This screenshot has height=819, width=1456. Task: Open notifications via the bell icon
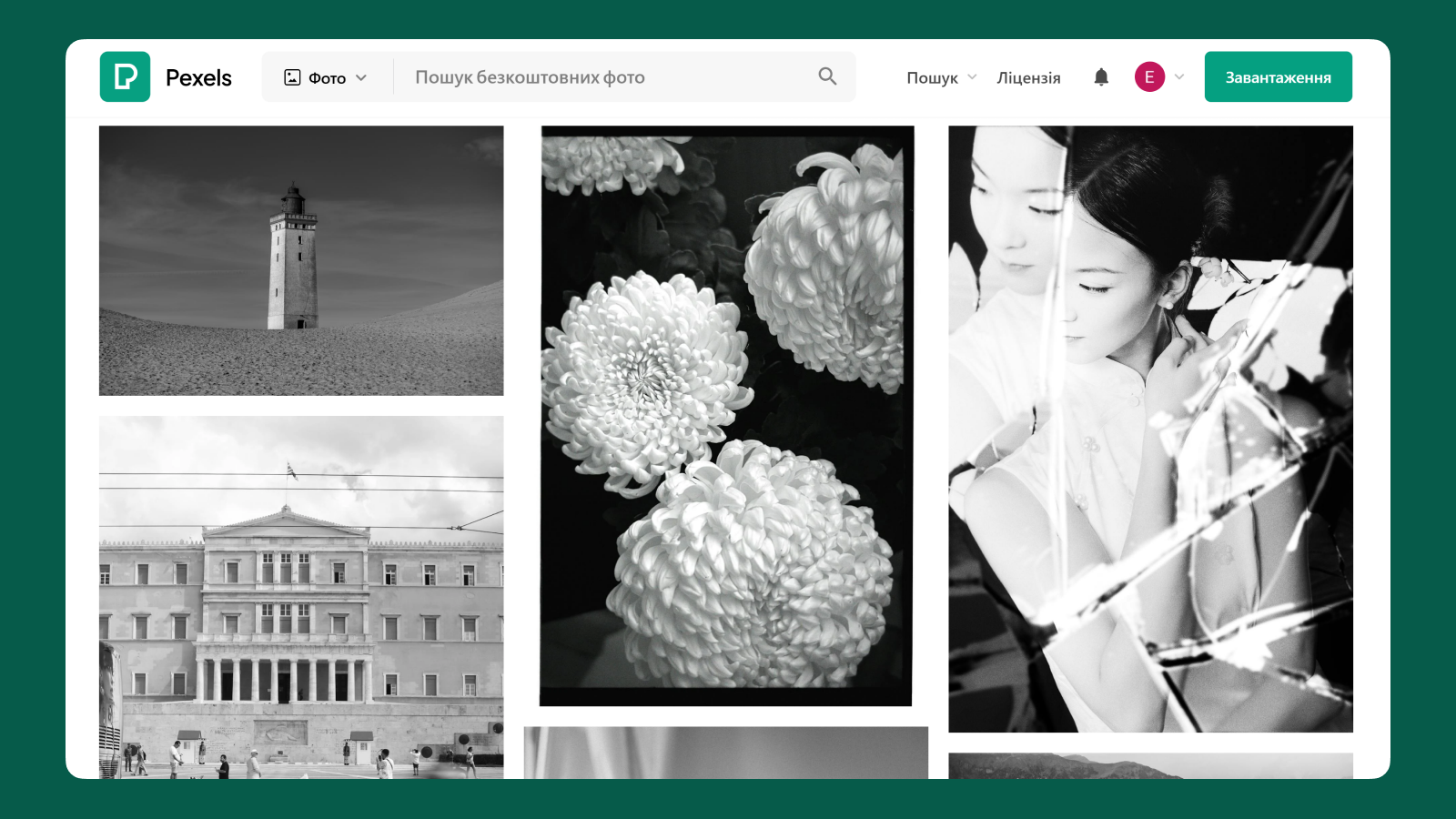click(1101, 77)
